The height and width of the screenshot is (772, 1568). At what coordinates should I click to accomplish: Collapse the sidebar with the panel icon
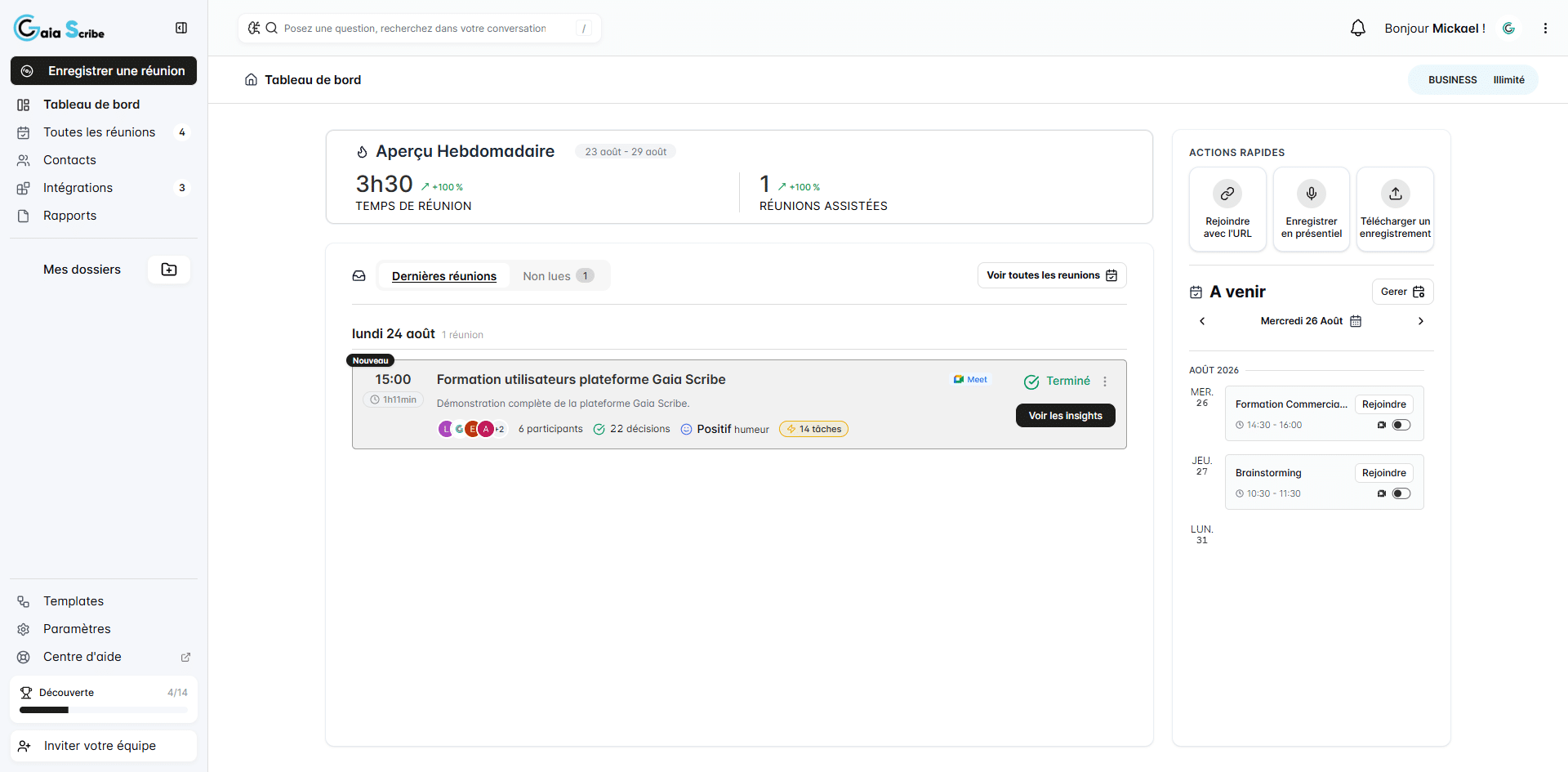[x=181, y=28]
